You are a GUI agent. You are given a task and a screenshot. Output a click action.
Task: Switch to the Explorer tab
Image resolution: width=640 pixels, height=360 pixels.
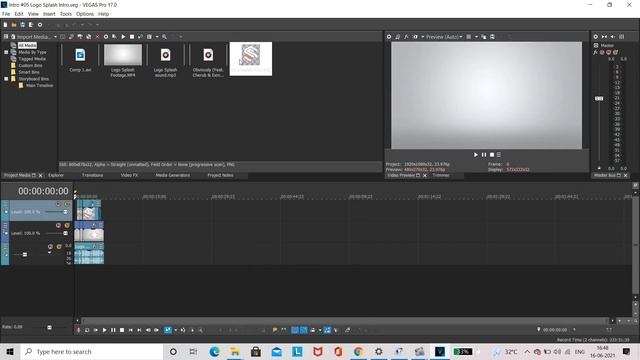tap(56, 175)
